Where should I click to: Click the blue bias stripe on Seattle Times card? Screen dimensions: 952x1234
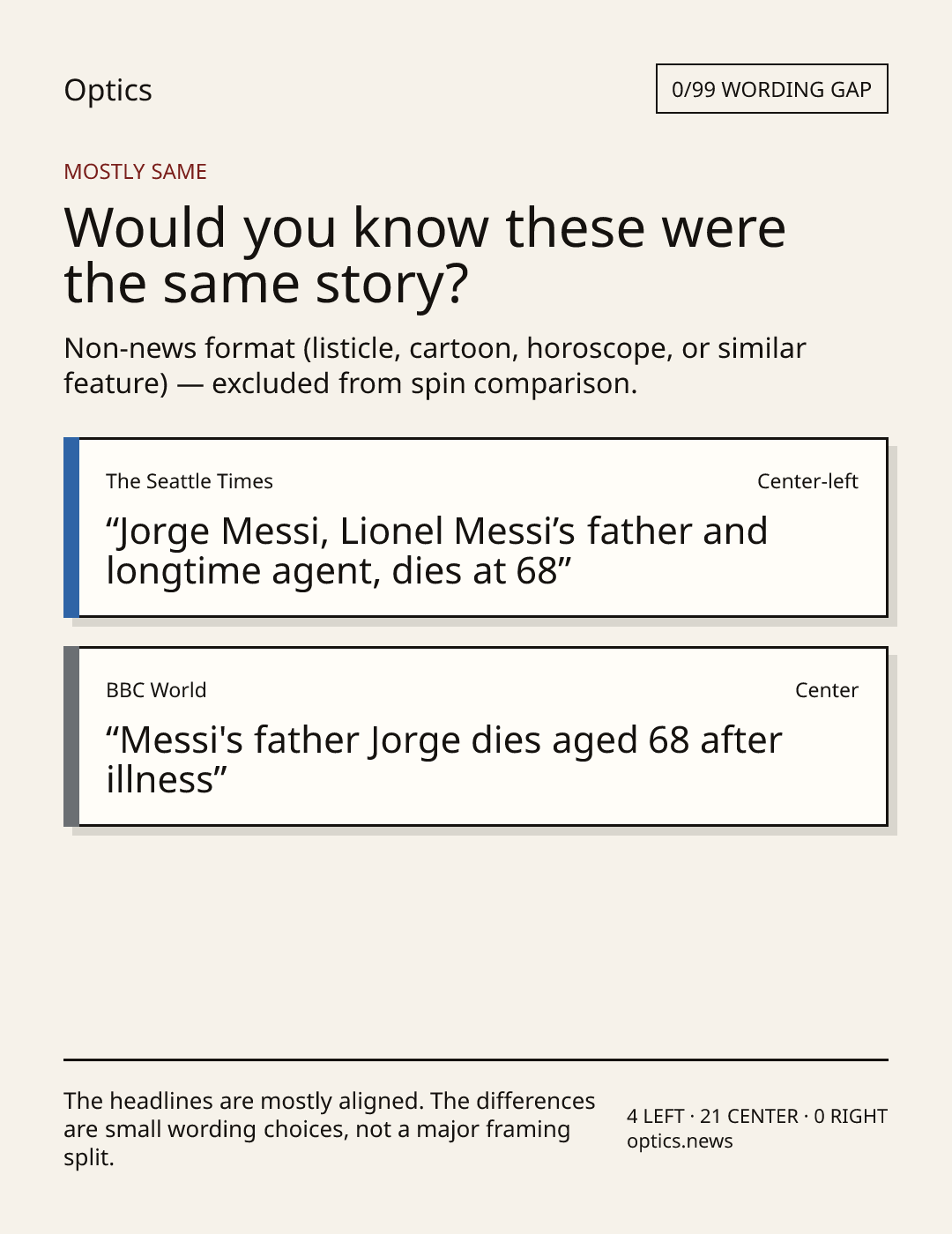click(71, 527)
